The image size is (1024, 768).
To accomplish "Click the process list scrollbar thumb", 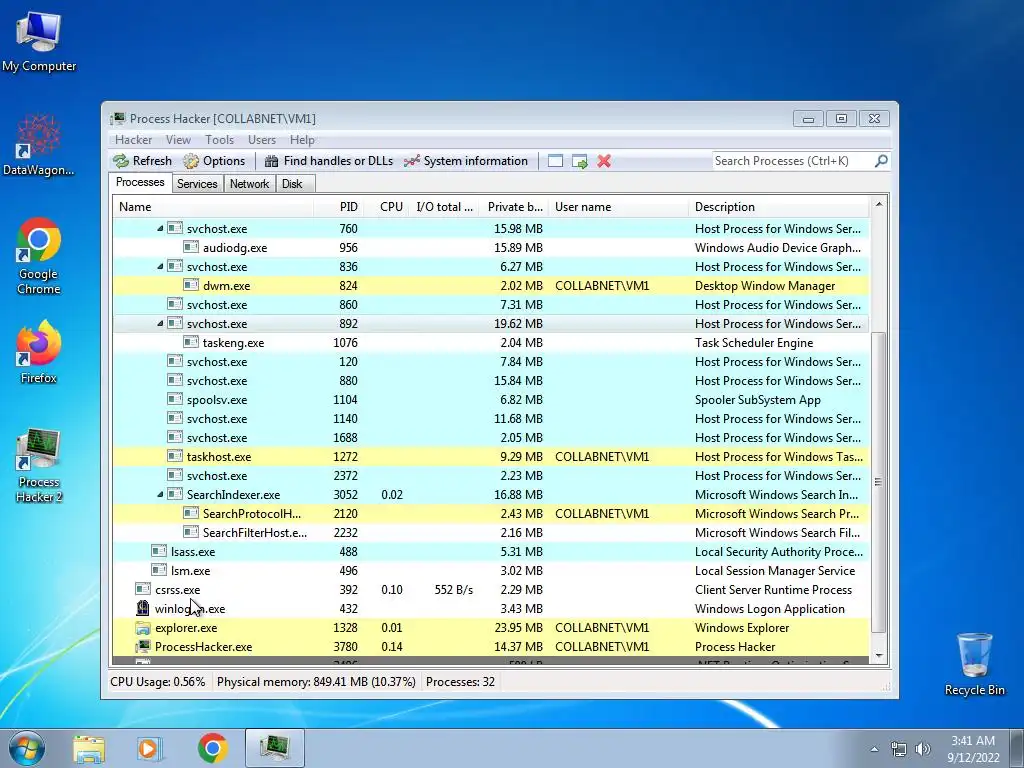I will coord(878,482).
